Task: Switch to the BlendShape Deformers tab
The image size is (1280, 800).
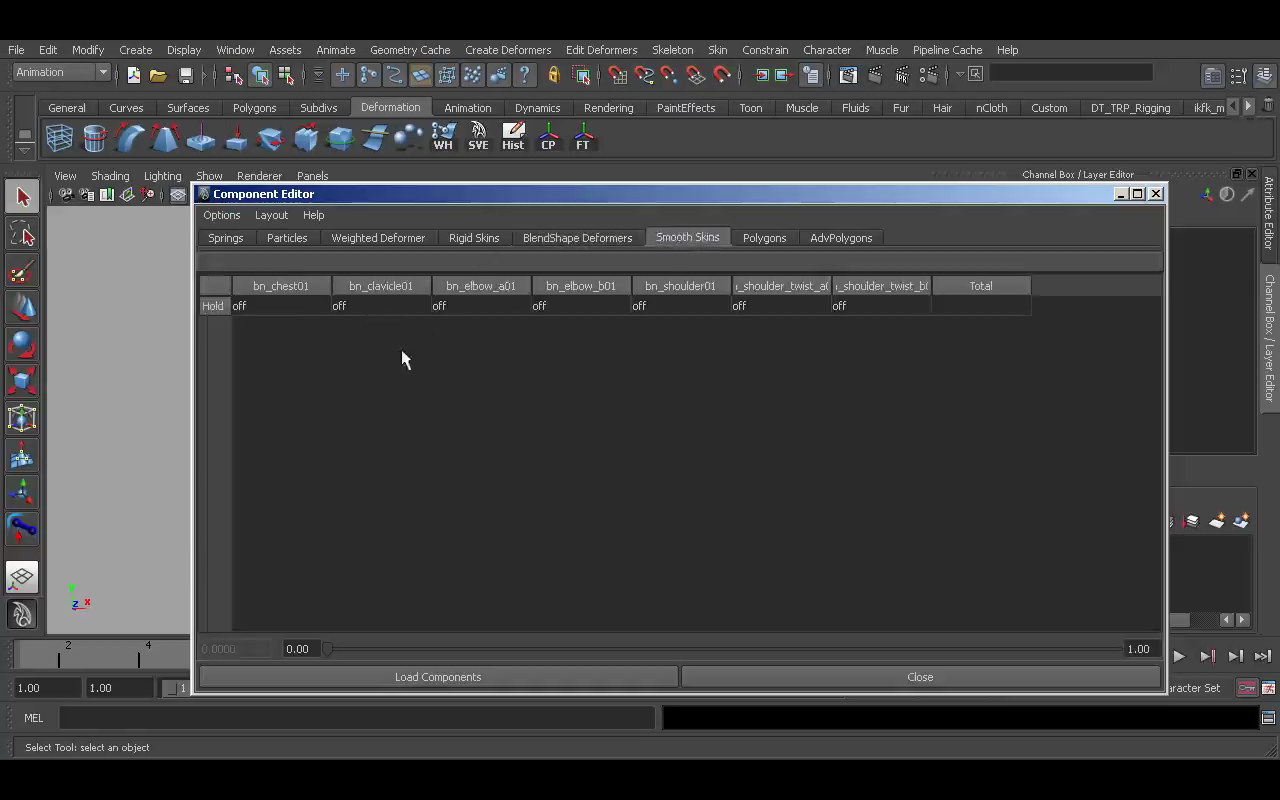Action: 577,238
